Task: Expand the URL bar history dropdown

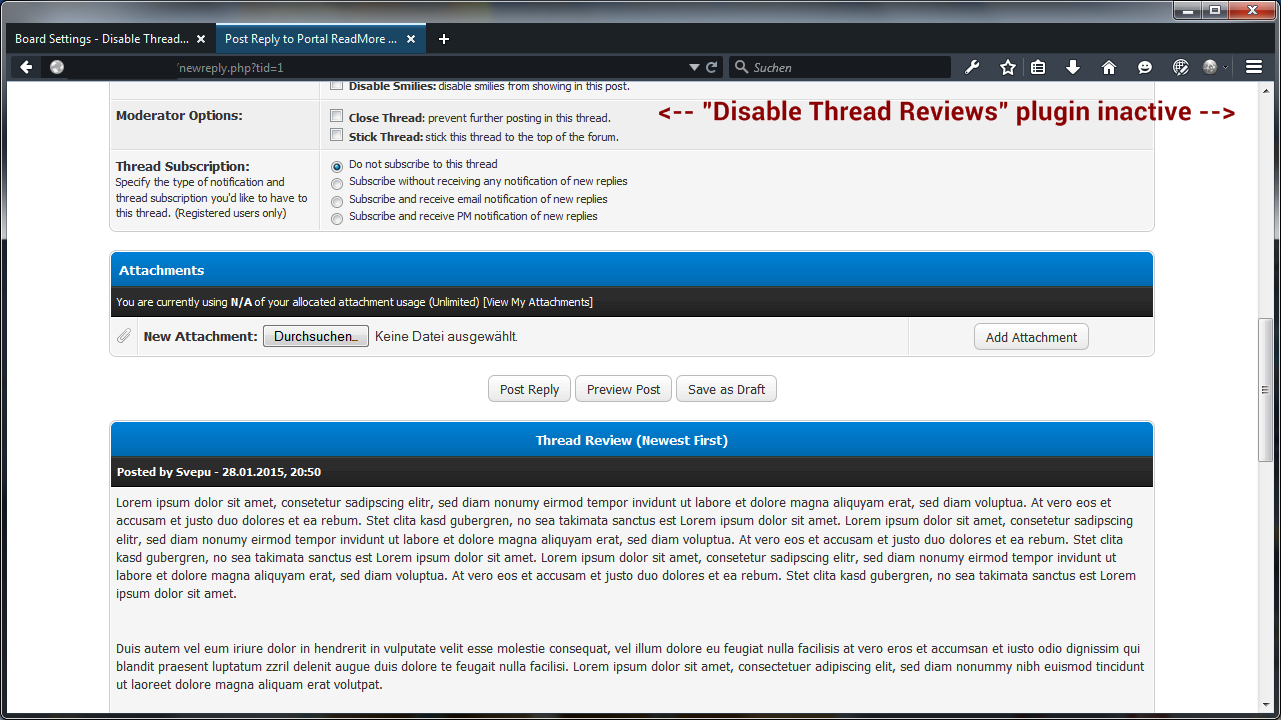Action: [695, 67]
